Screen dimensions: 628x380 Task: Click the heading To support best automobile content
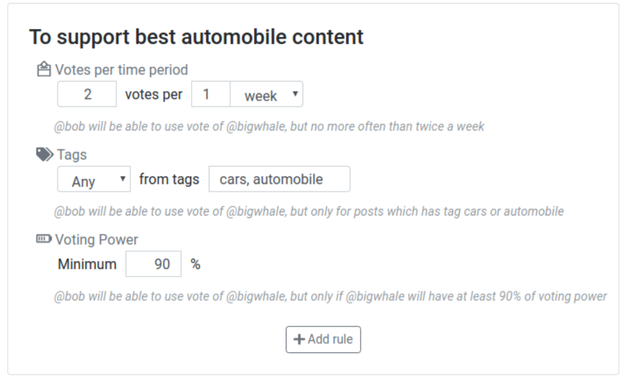point(196,37)
